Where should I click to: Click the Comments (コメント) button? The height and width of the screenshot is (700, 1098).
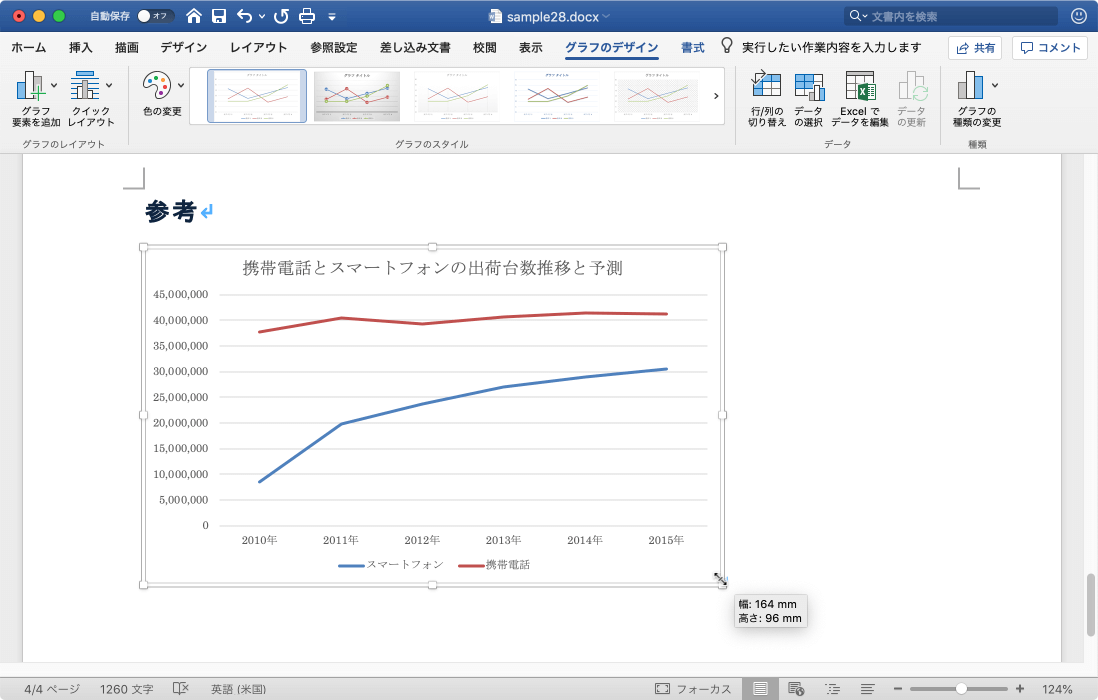[x=1050, y=48]
